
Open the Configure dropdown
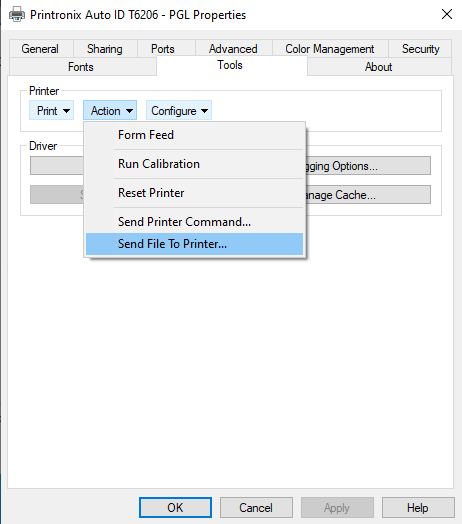[x=179, y=110]
